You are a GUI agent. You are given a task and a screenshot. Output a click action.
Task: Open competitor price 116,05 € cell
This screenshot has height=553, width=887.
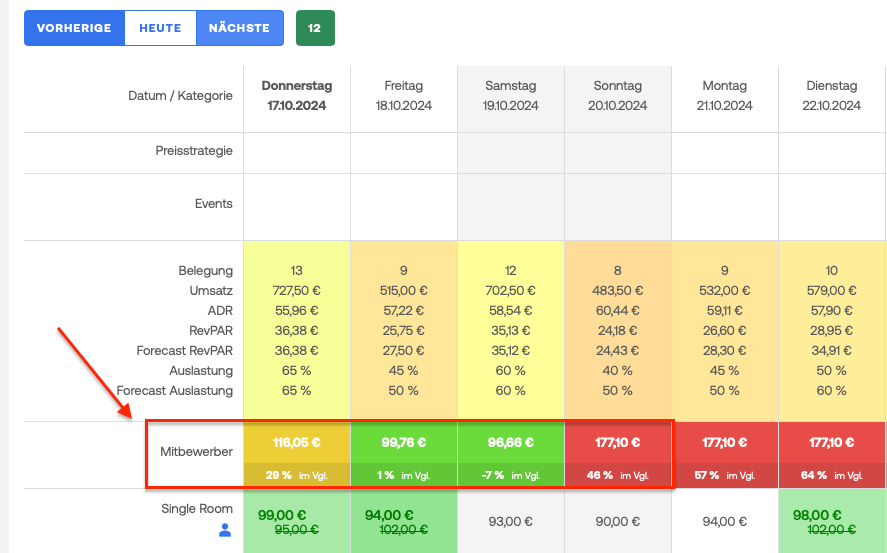point(297,442)
